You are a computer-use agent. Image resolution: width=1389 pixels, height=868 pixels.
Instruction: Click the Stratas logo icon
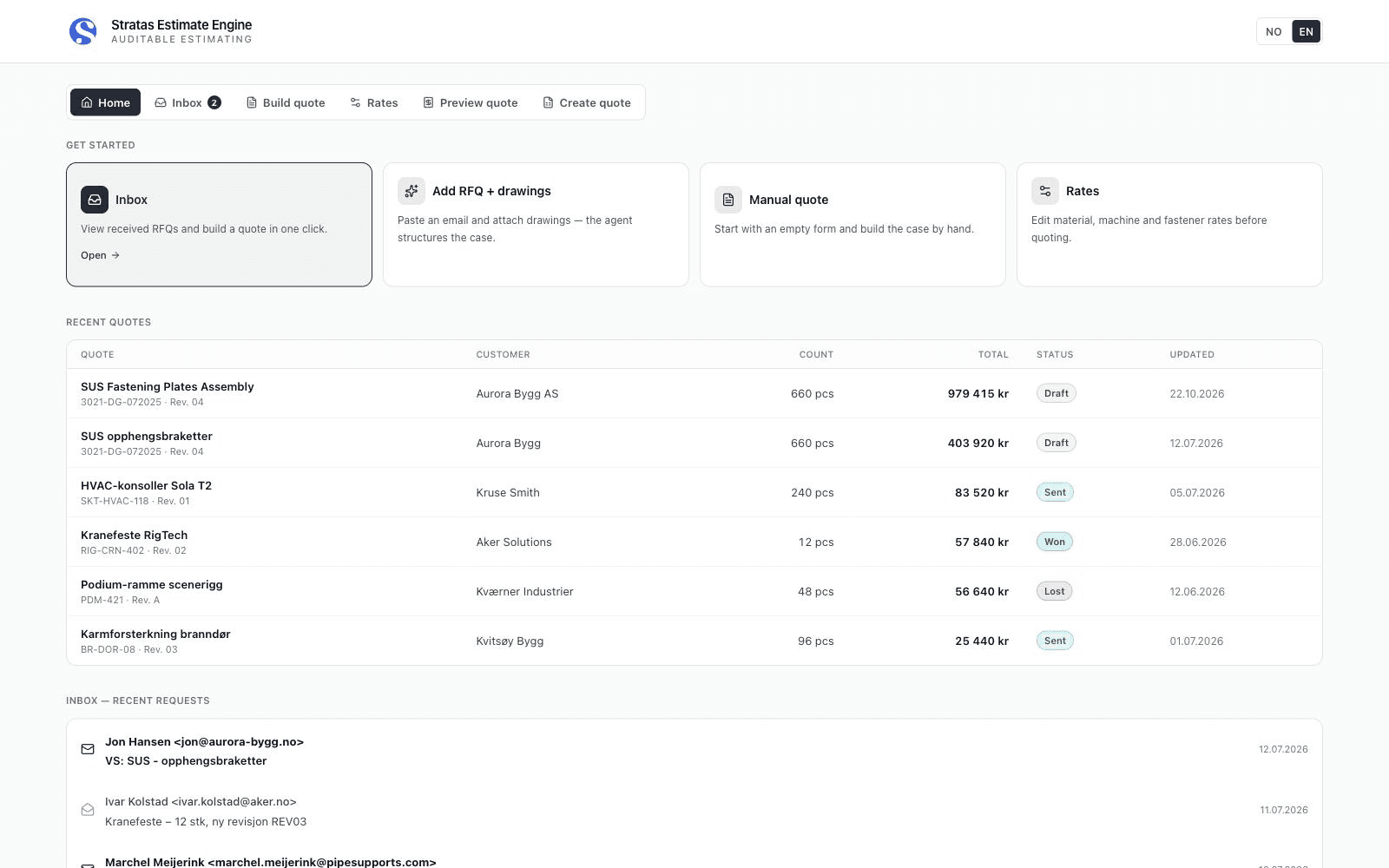[83, 31]
